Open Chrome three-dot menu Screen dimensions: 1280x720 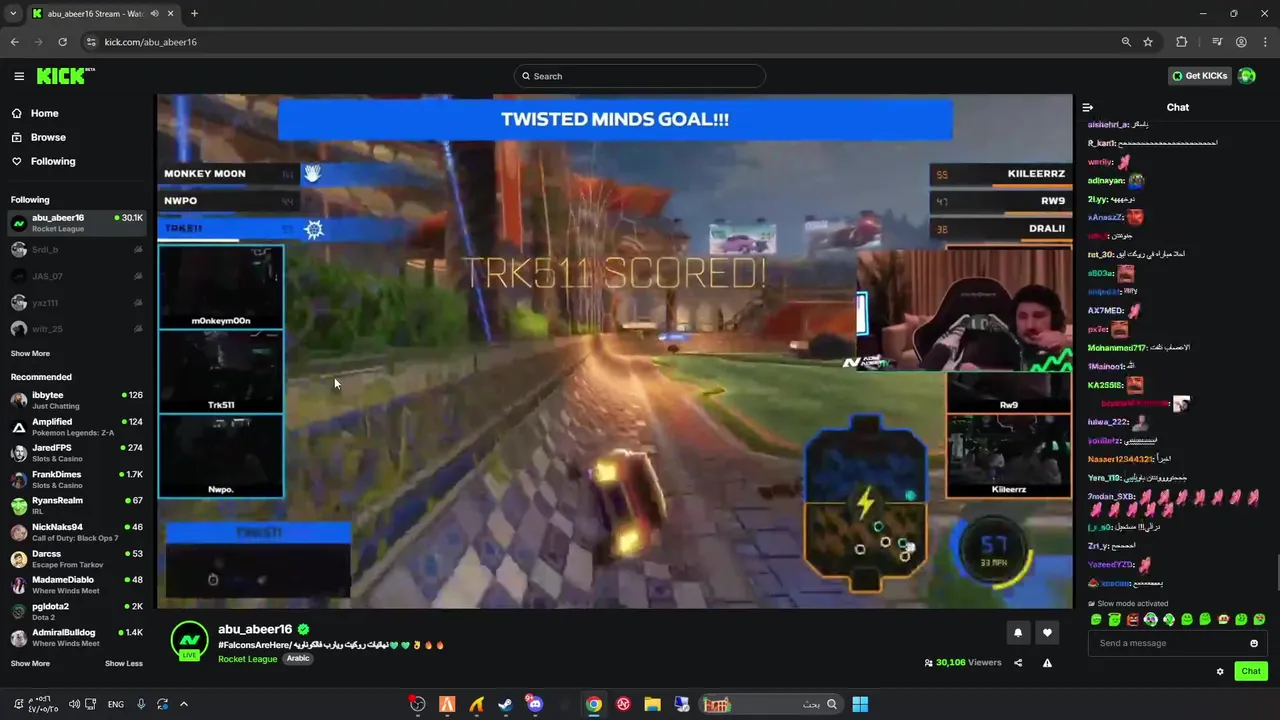[x=1265, y=42]
